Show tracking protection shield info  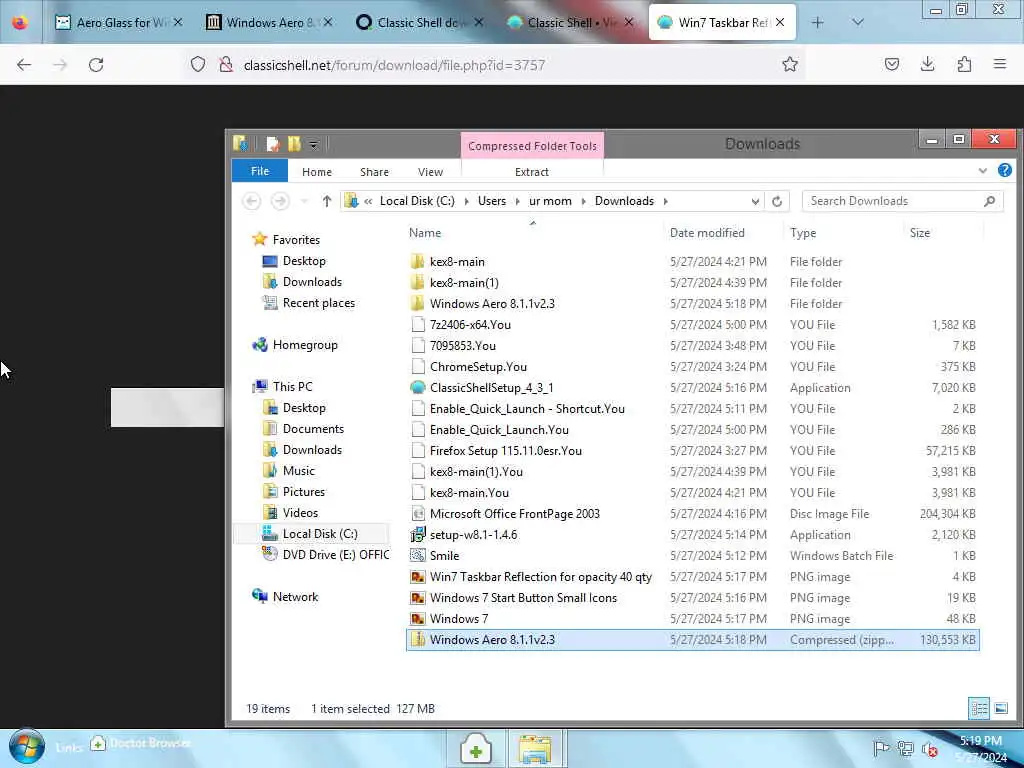pos(198,64)
